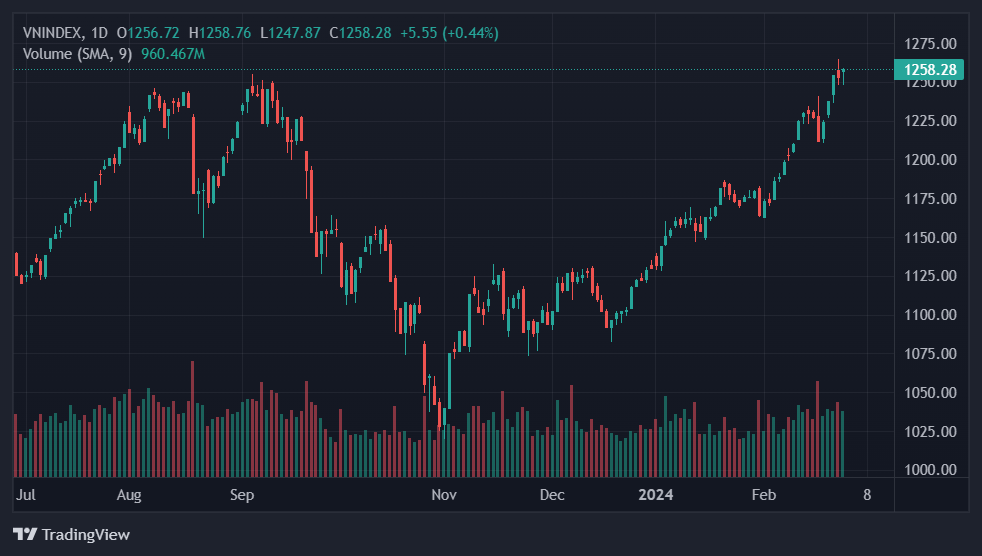Click the close value C1258.28

(x=361, y=33)
